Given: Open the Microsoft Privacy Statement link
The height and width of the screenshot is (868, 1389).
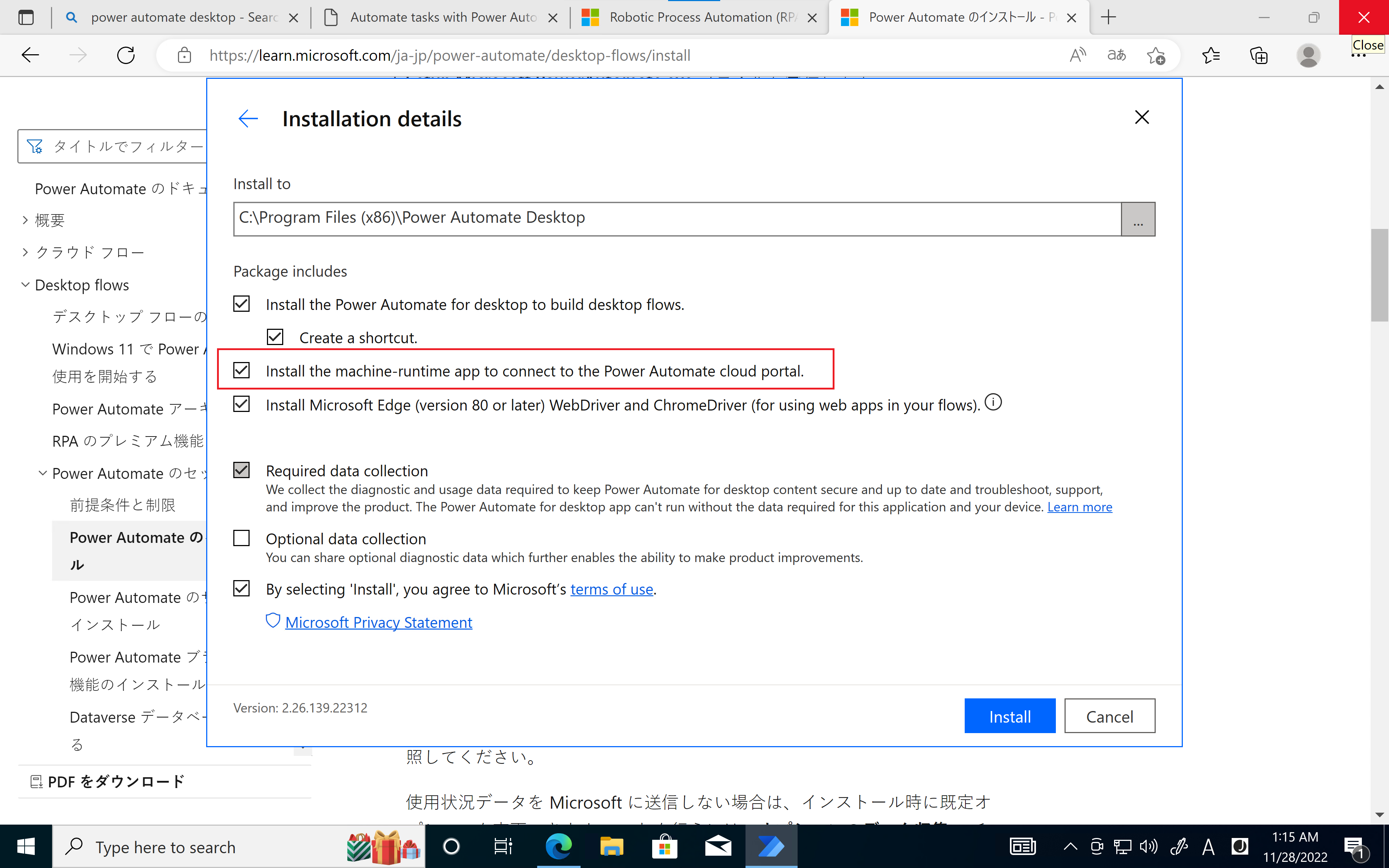Looking at the screenshot, I should click(x=379, y=622).
